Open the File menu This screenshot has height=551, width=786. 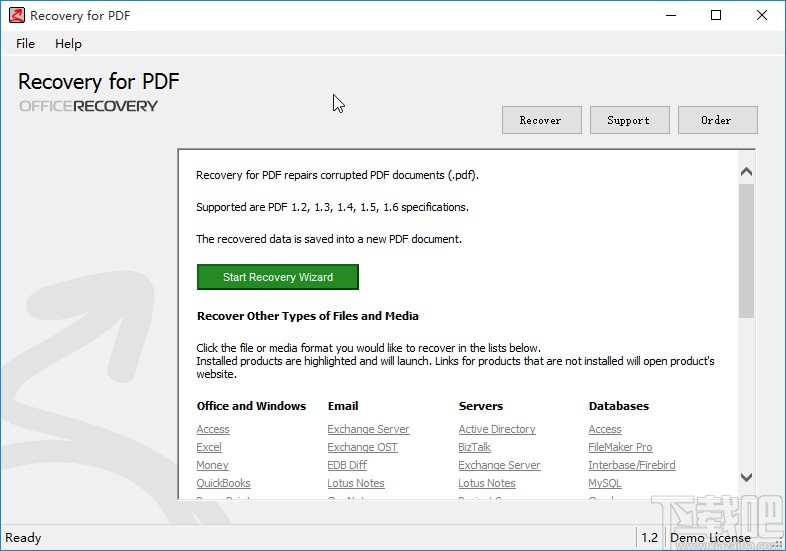[x=25, y=44]
